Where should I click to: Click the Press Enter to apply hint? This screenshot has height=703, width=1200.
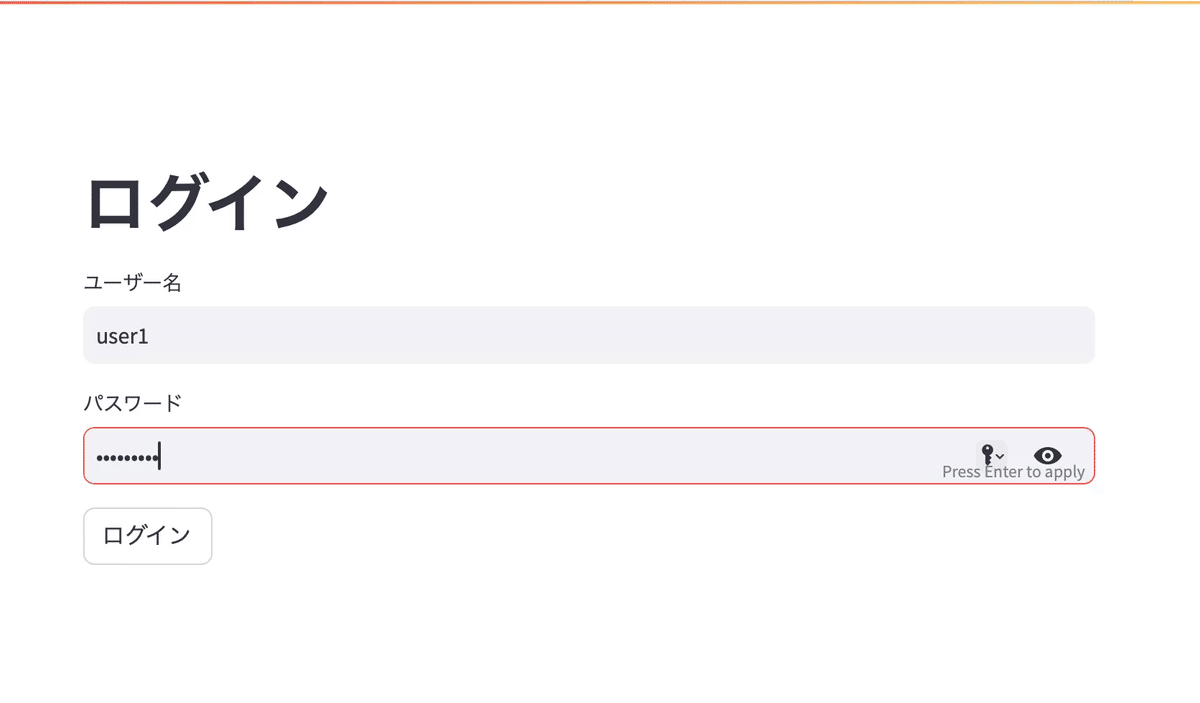click(1014, 471)
